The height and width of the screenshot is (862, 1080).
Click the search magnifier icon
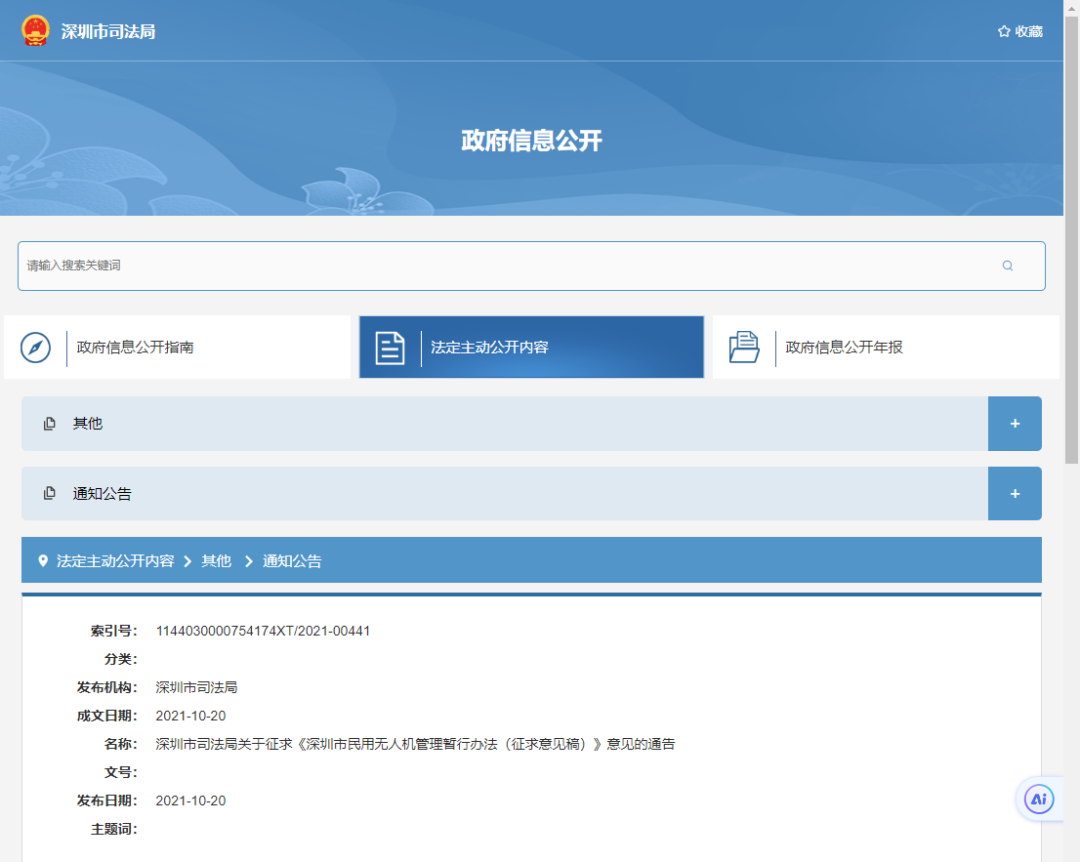point(1007,266)
